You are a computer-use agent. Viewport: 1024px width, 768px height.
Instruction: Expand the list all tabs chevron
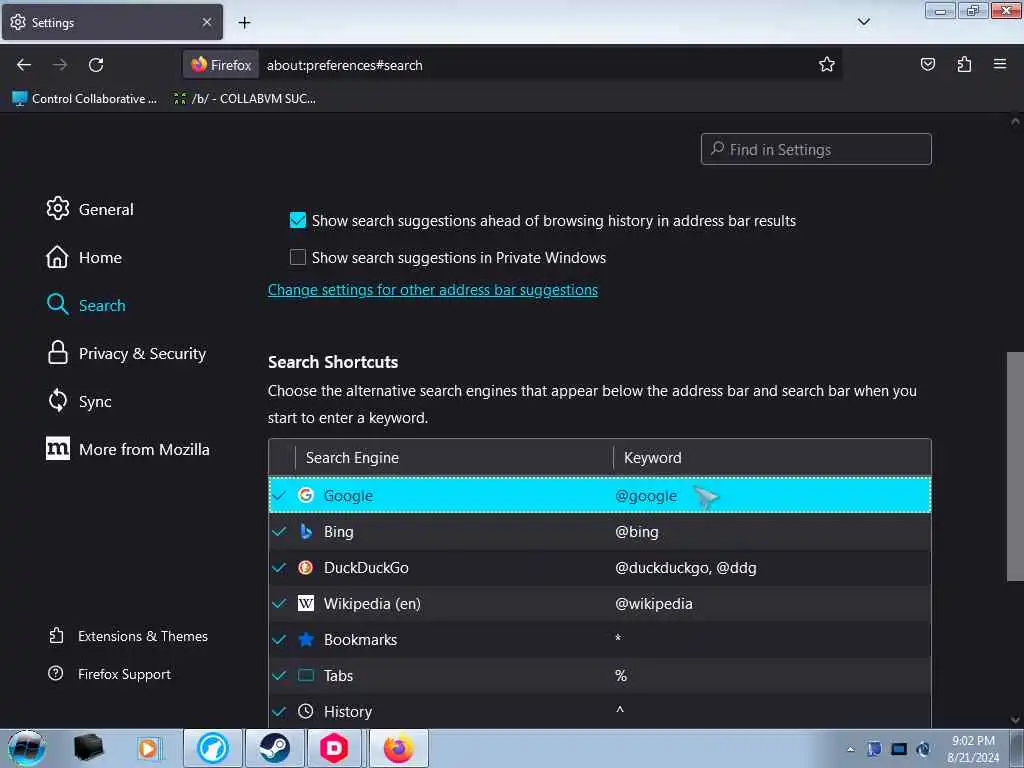[x=863, y=22]
